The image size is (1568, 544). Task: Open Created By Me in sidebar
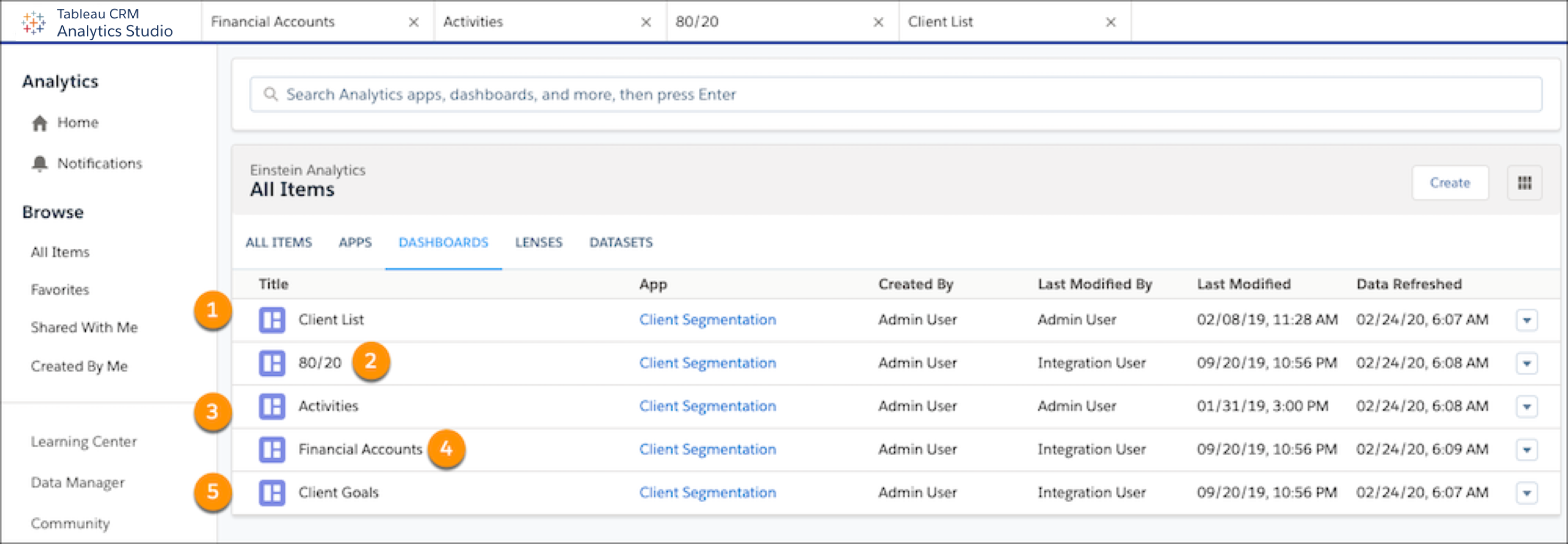tap(79, 366)
